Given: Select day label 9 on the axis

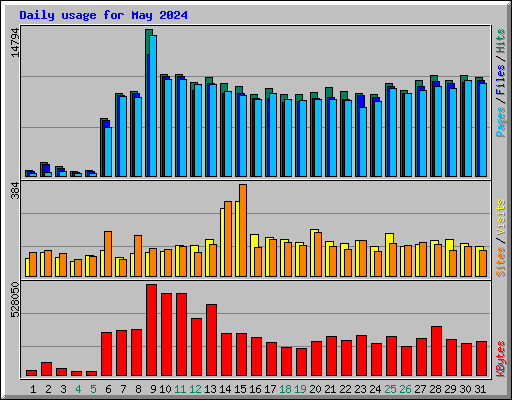Looking at the screenshot, I should (153, 389).
